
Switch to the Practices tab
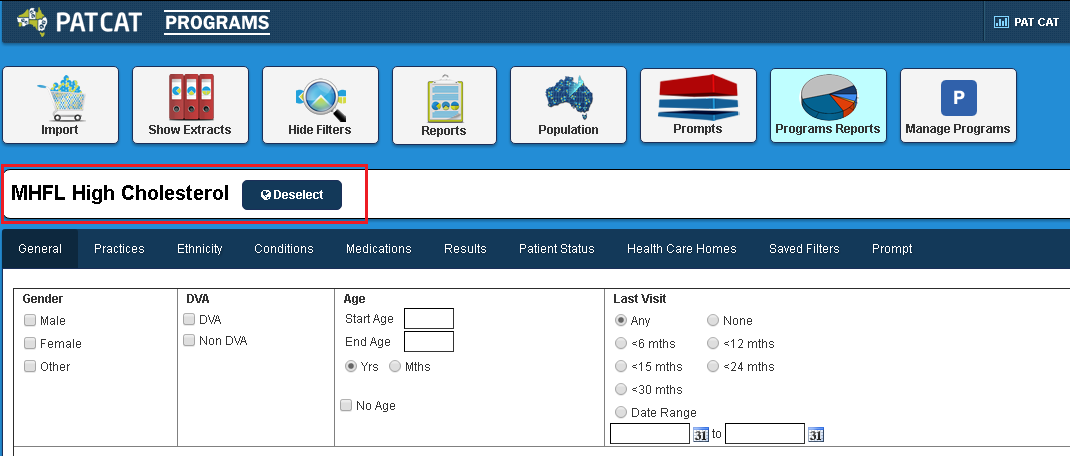pyautogui.click(x=119, y=248)
